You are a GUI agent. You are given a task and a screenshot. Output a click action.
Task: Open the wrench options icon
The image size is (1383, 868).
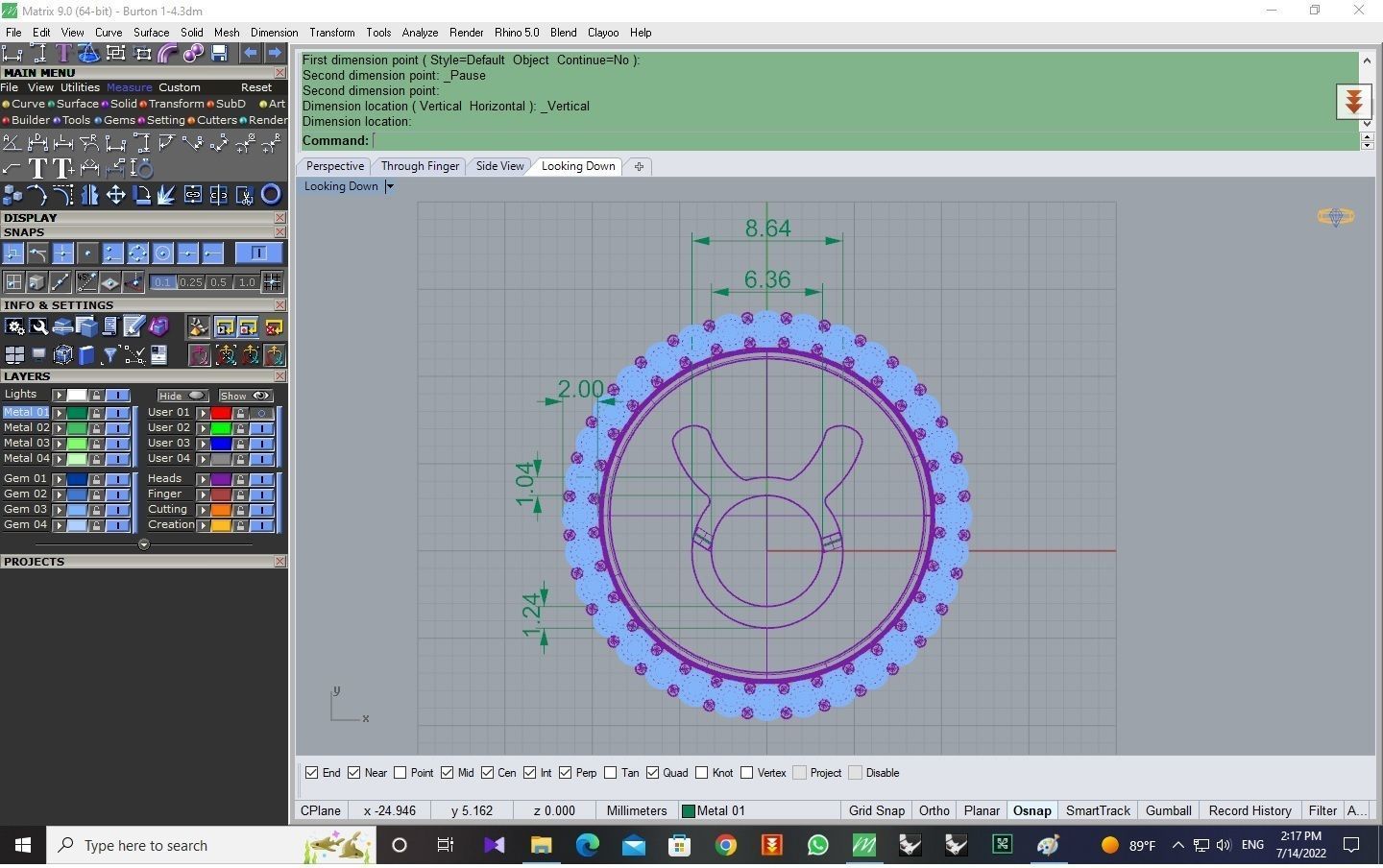pyautogui.click(x=38, y=326)
